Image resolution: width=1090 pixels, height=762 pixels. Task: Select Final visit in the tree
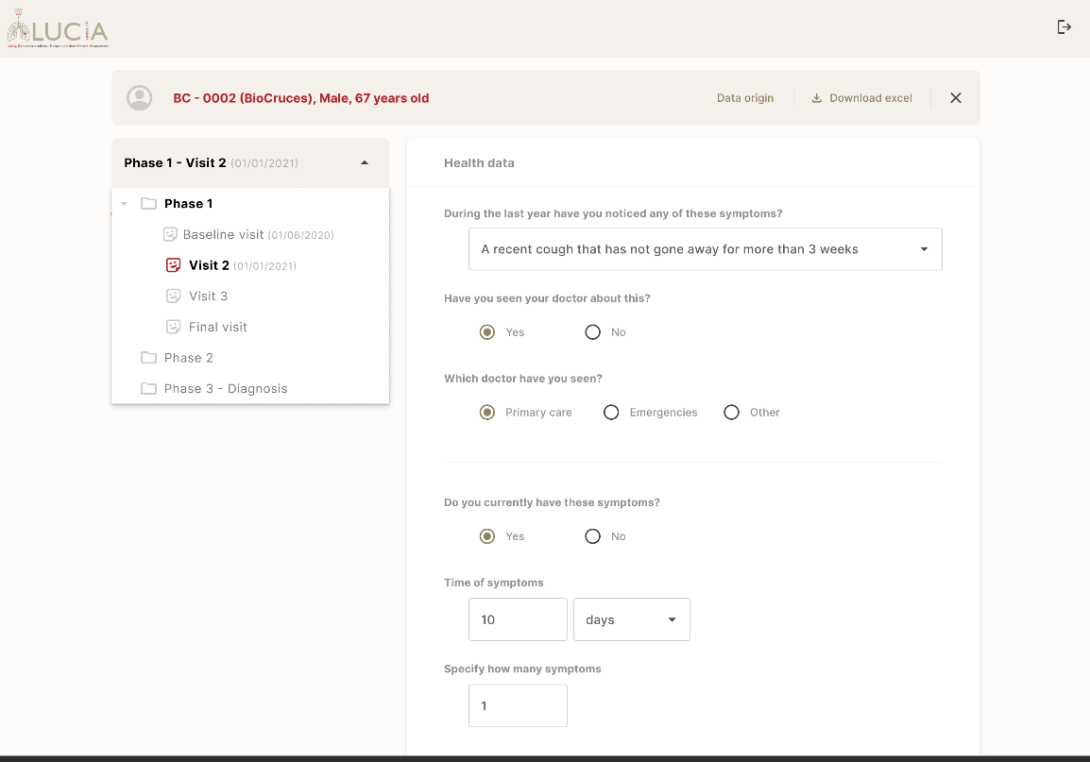coord(217,327)
